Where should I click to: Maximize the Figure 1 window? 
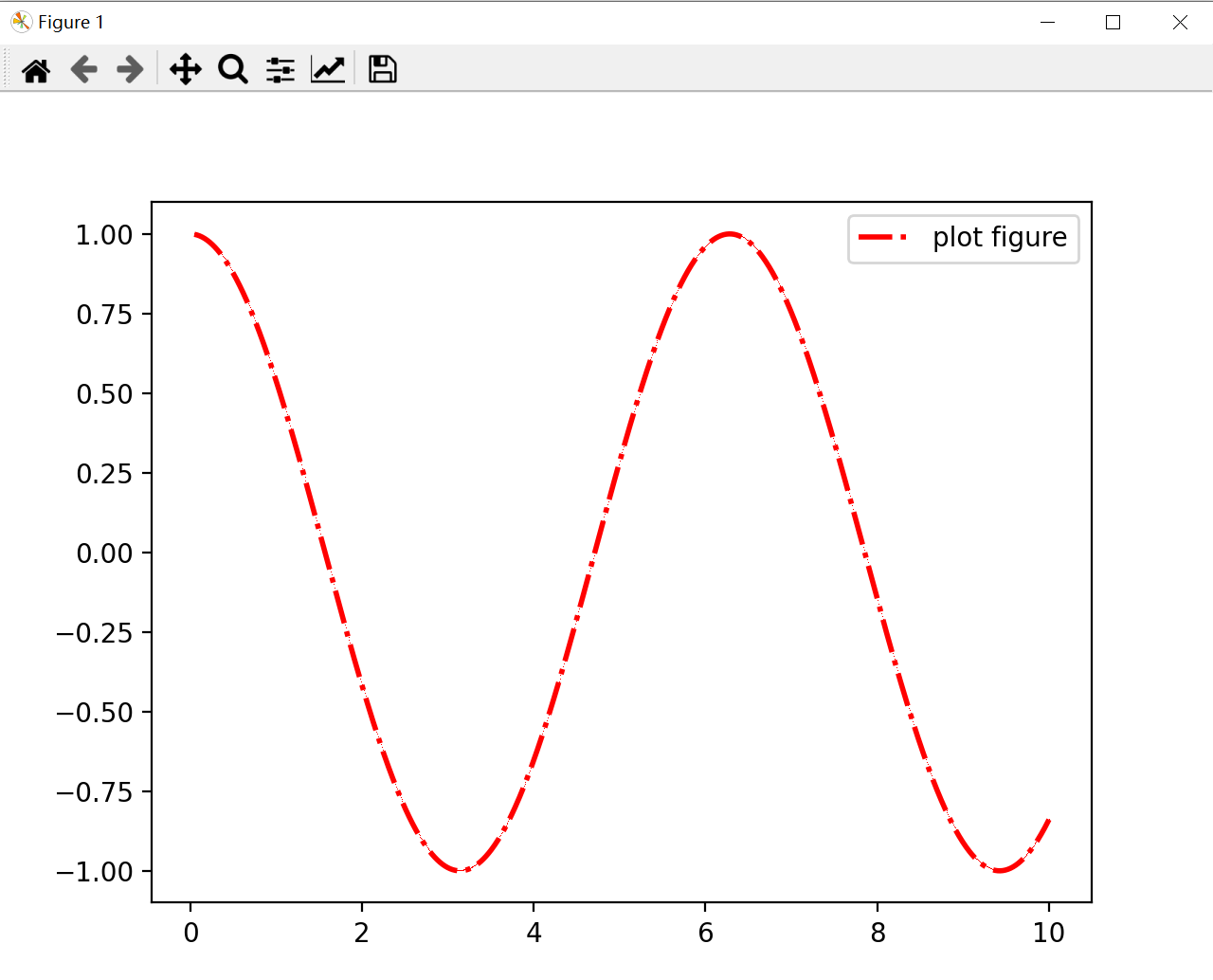pyautogui.click(x=1113, y=22)
